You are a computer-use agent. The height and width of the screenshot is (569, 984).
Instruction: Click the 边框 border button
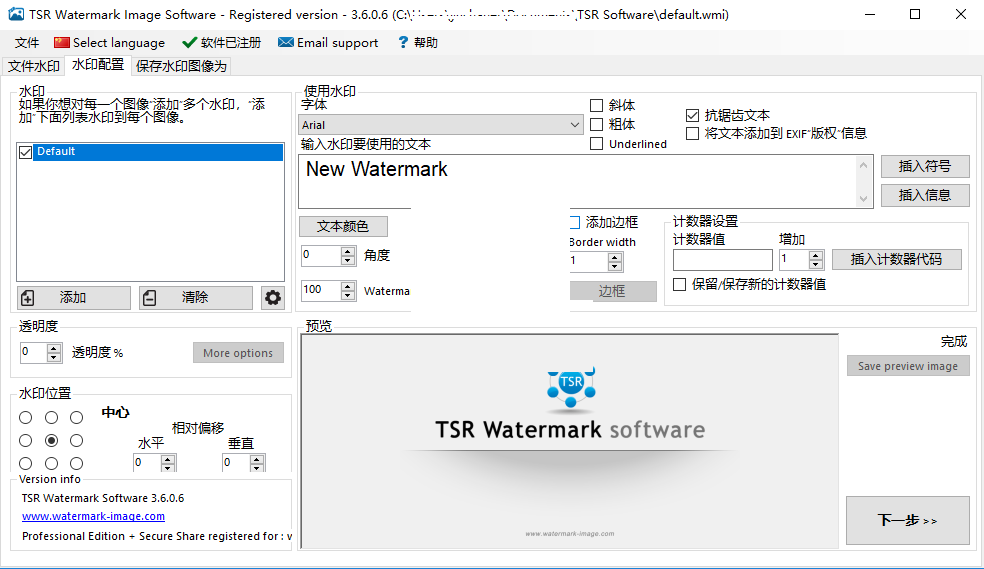point(612,291)
